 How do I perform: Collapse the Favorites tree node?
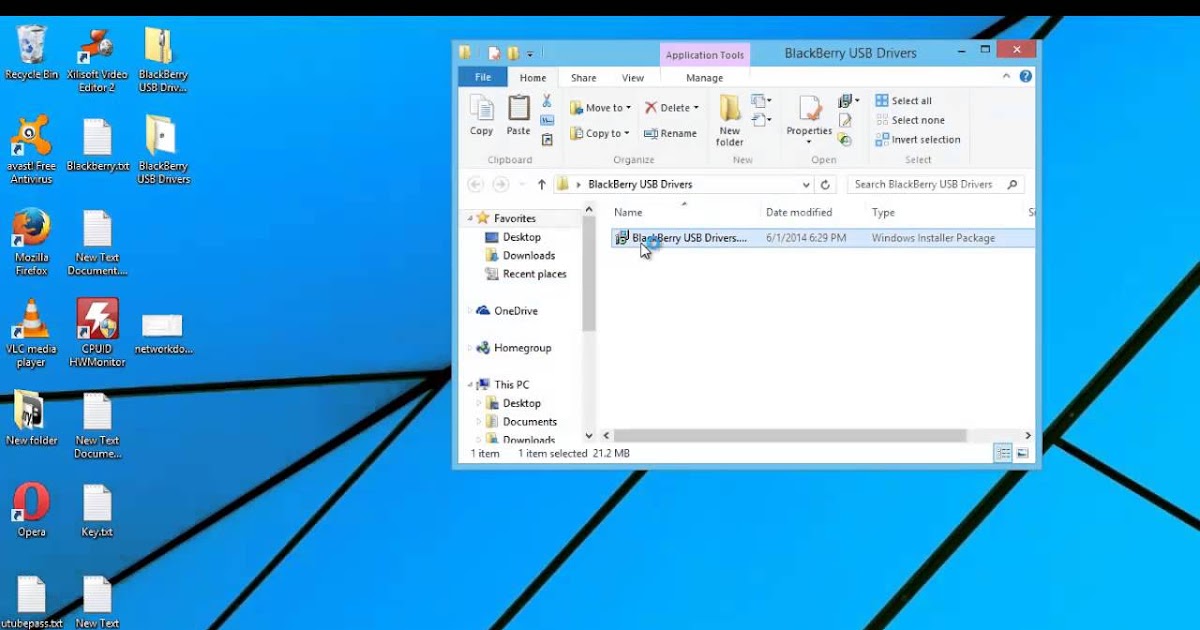coord(470,218)
